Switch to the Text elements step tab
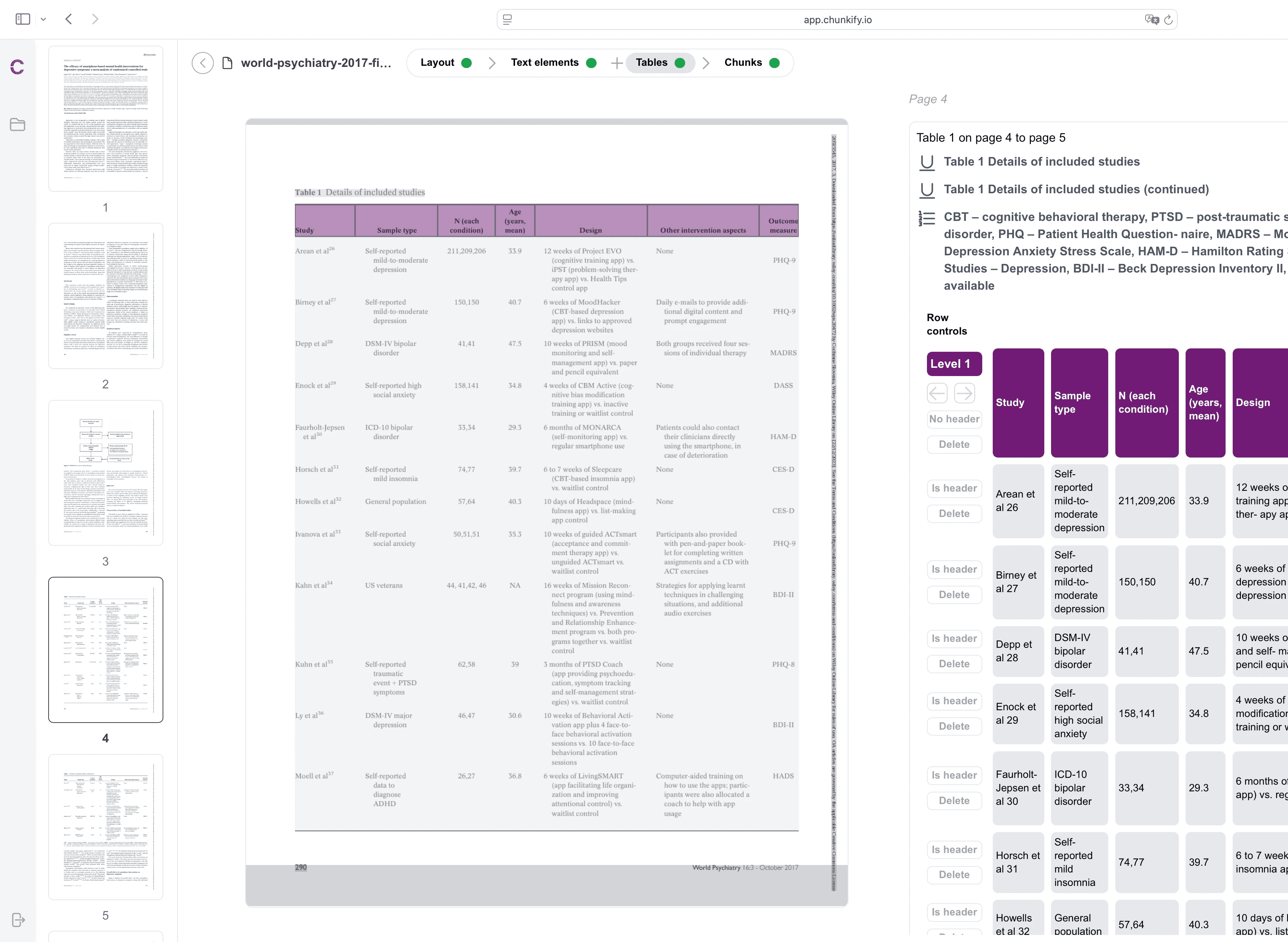Screen dimensions: 1288x942 click(553, 63)
